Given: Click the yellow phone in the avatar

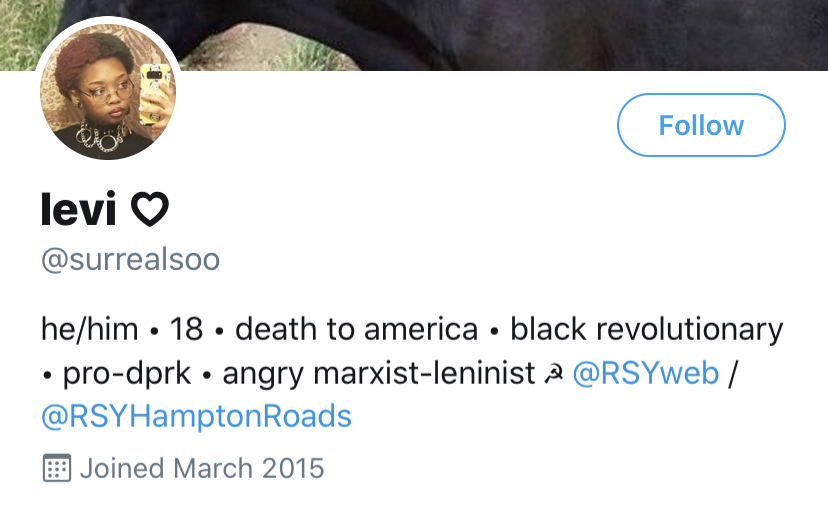Looking at the screenshot, I should [155, 93].
